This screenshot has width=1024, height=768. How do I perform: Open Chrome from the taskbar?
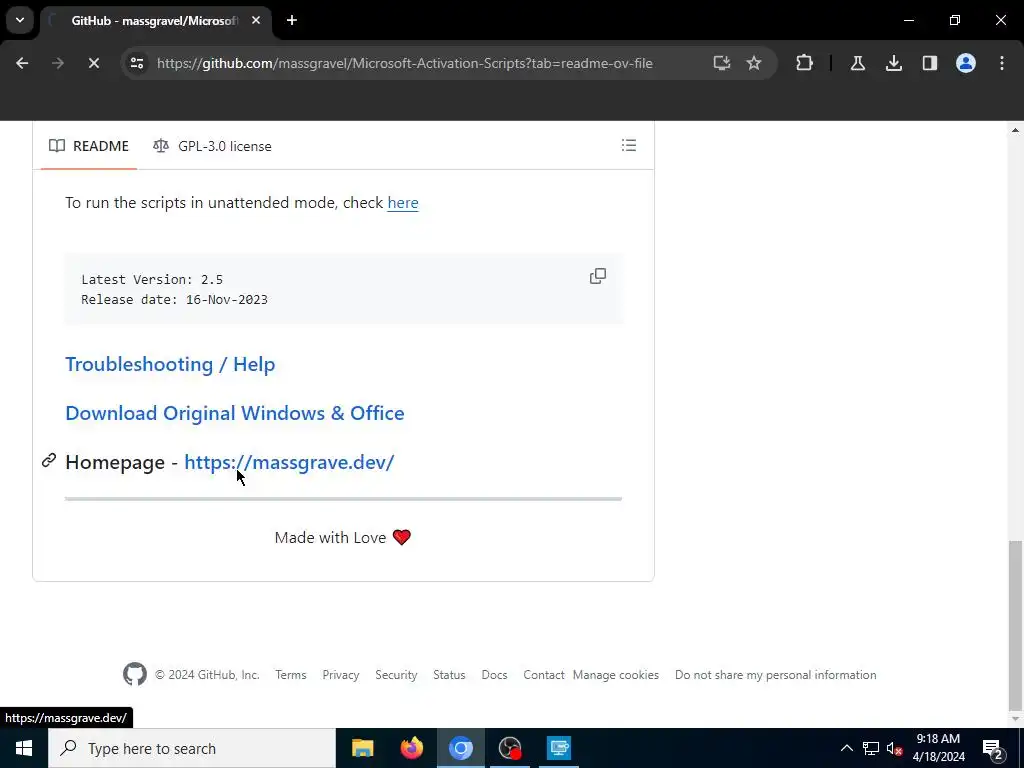pos(460,748)
